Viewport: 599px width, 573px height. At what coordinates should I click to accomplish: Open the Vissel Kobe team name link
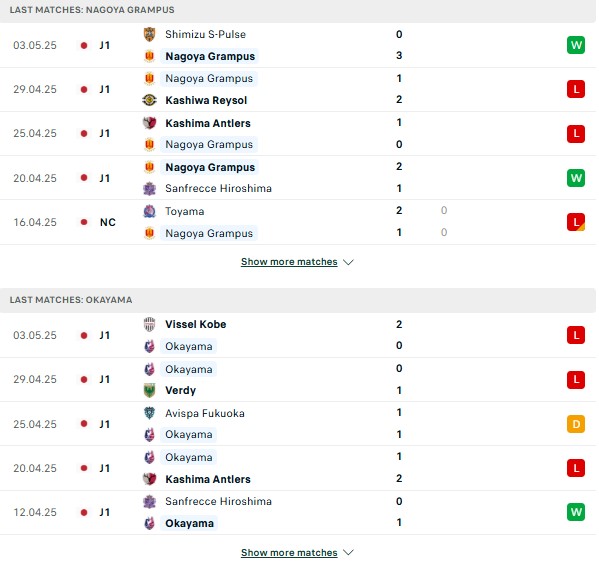pyautogui.click(x=196, y=324)
